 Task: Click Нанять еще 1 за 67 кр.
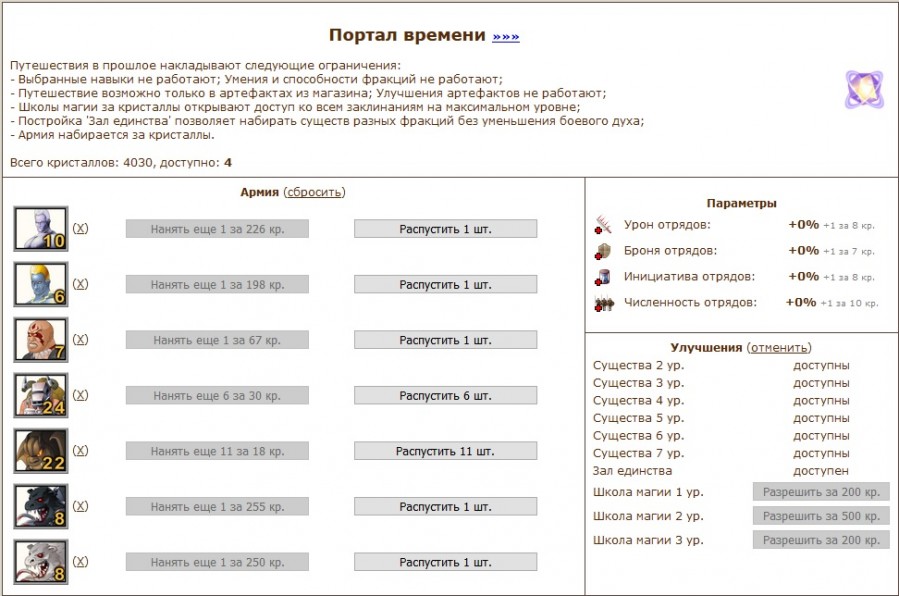coord(217,340)
